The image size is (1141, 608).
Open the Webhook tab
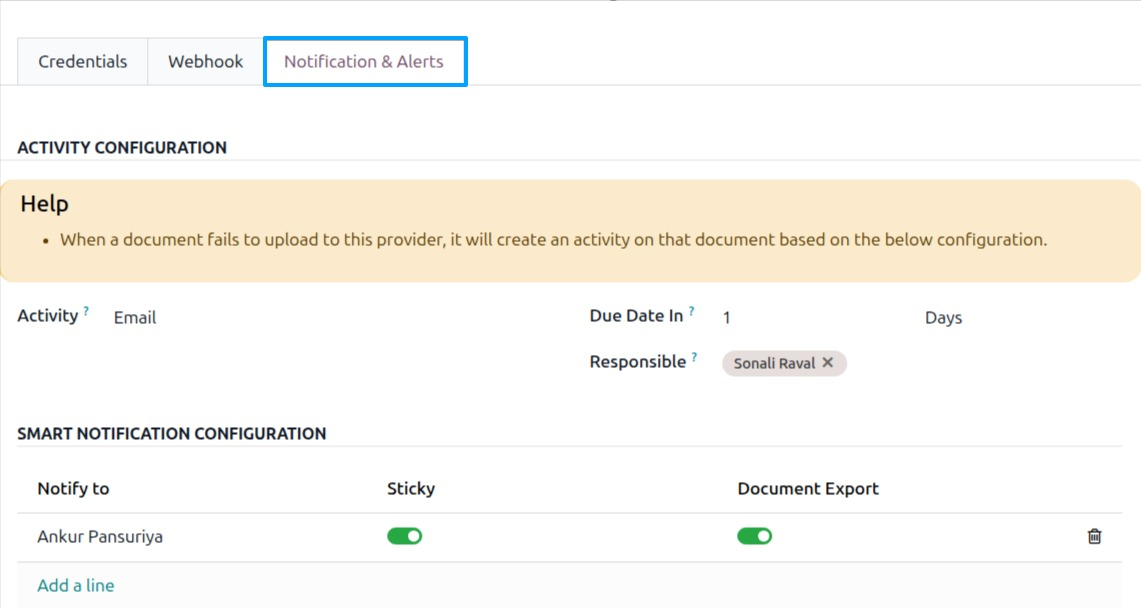[205, 62]
